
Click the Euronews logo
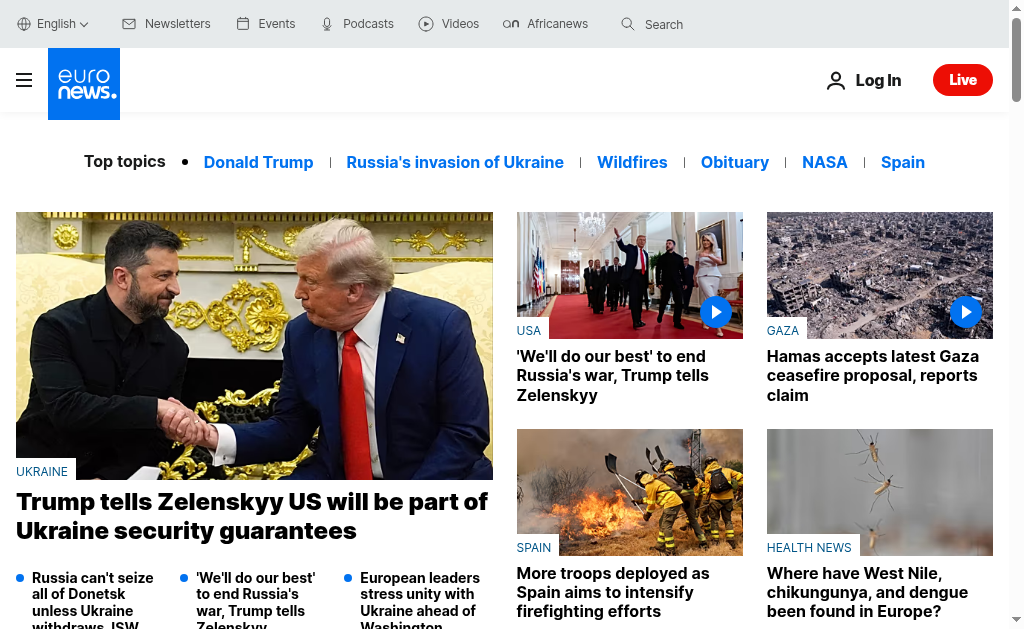[x=84, y=84]
